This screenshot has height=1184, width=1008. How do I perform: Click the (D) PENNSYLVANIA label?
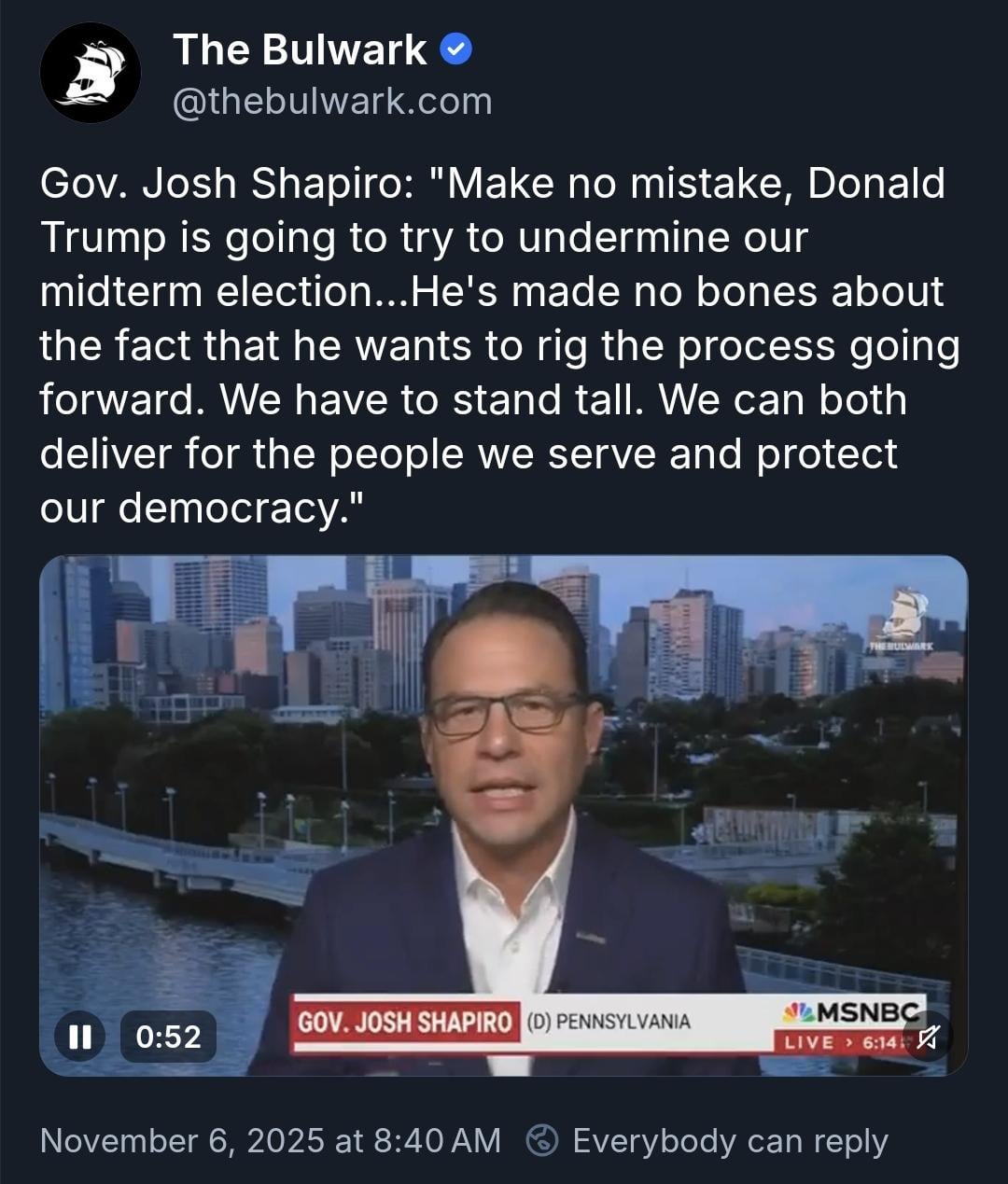(x=609, y=1021)
